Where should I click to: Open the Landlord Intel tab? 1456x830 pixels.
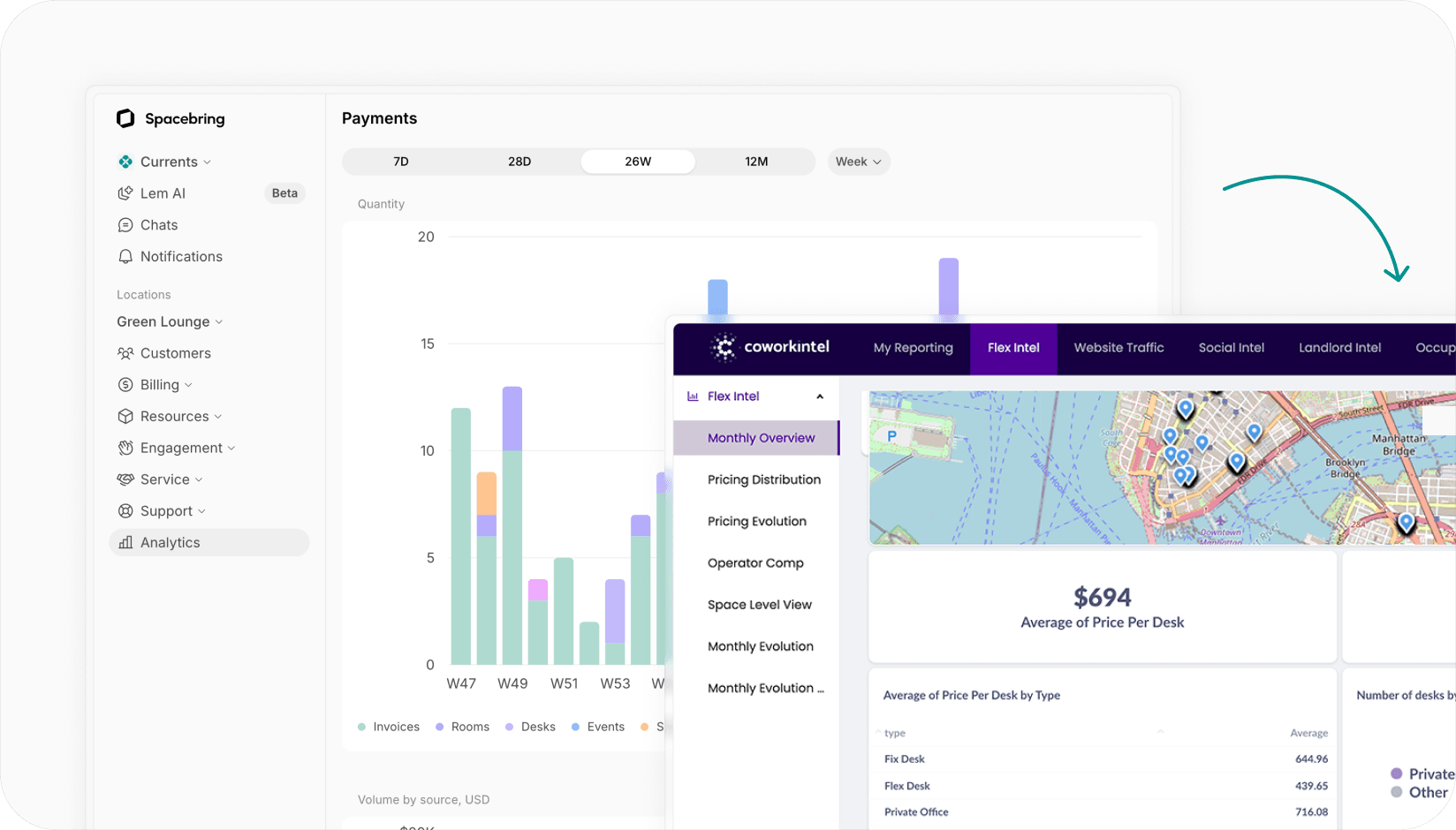click(x=1339, y=348)
